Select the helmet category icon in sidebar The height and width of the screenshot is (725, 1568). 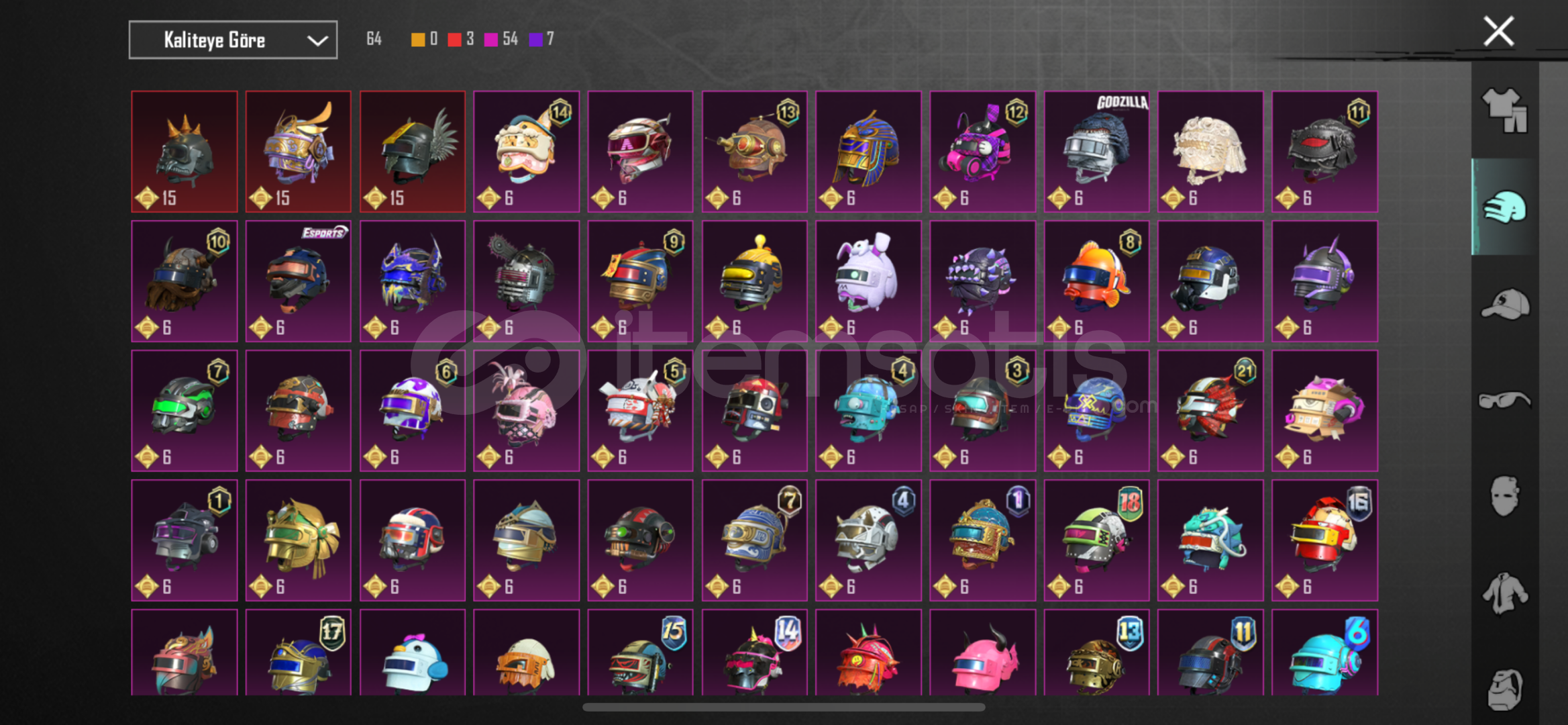1505,207
